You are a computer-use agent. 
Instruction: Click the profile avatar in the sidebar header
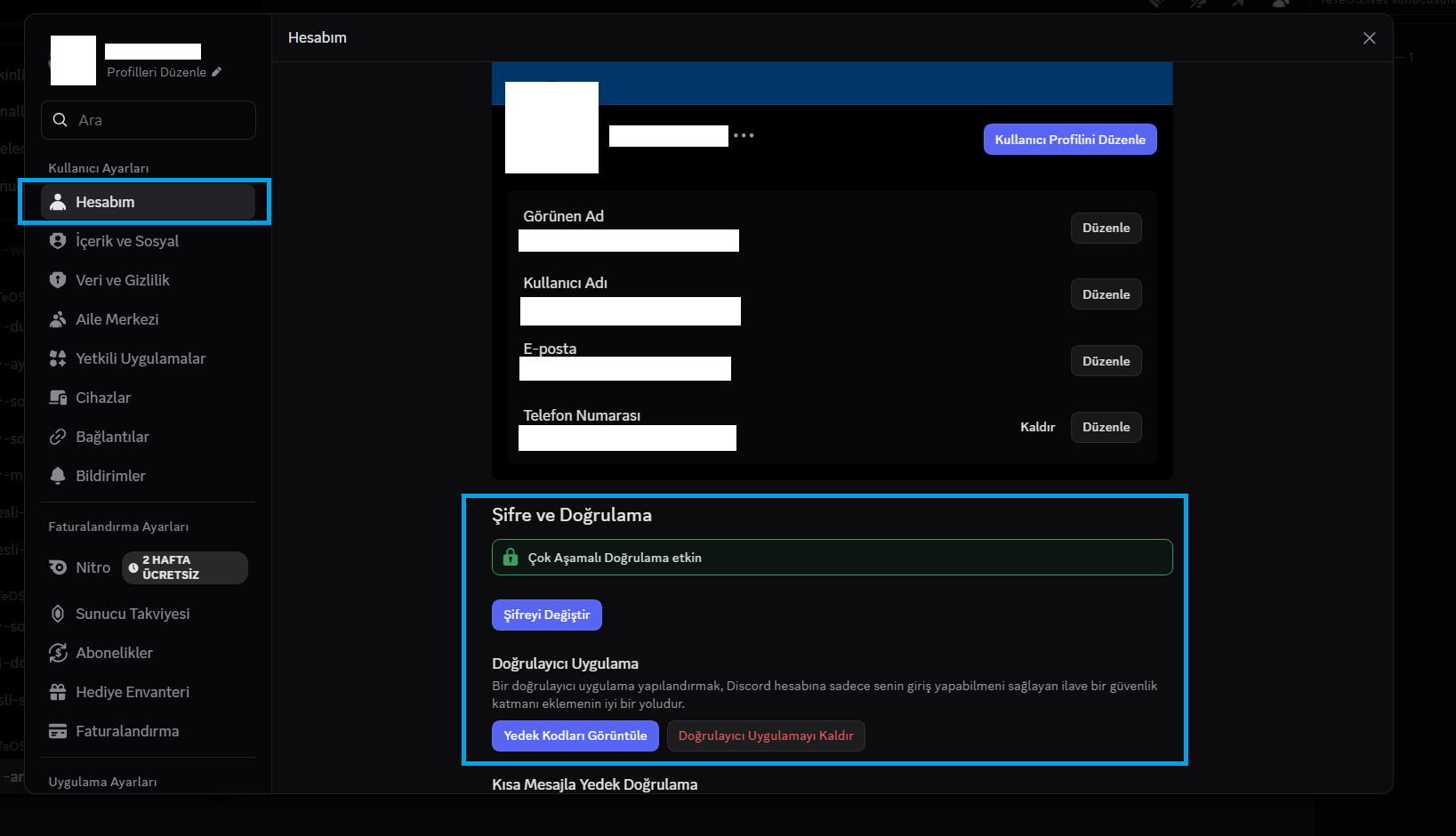point(73,60)
